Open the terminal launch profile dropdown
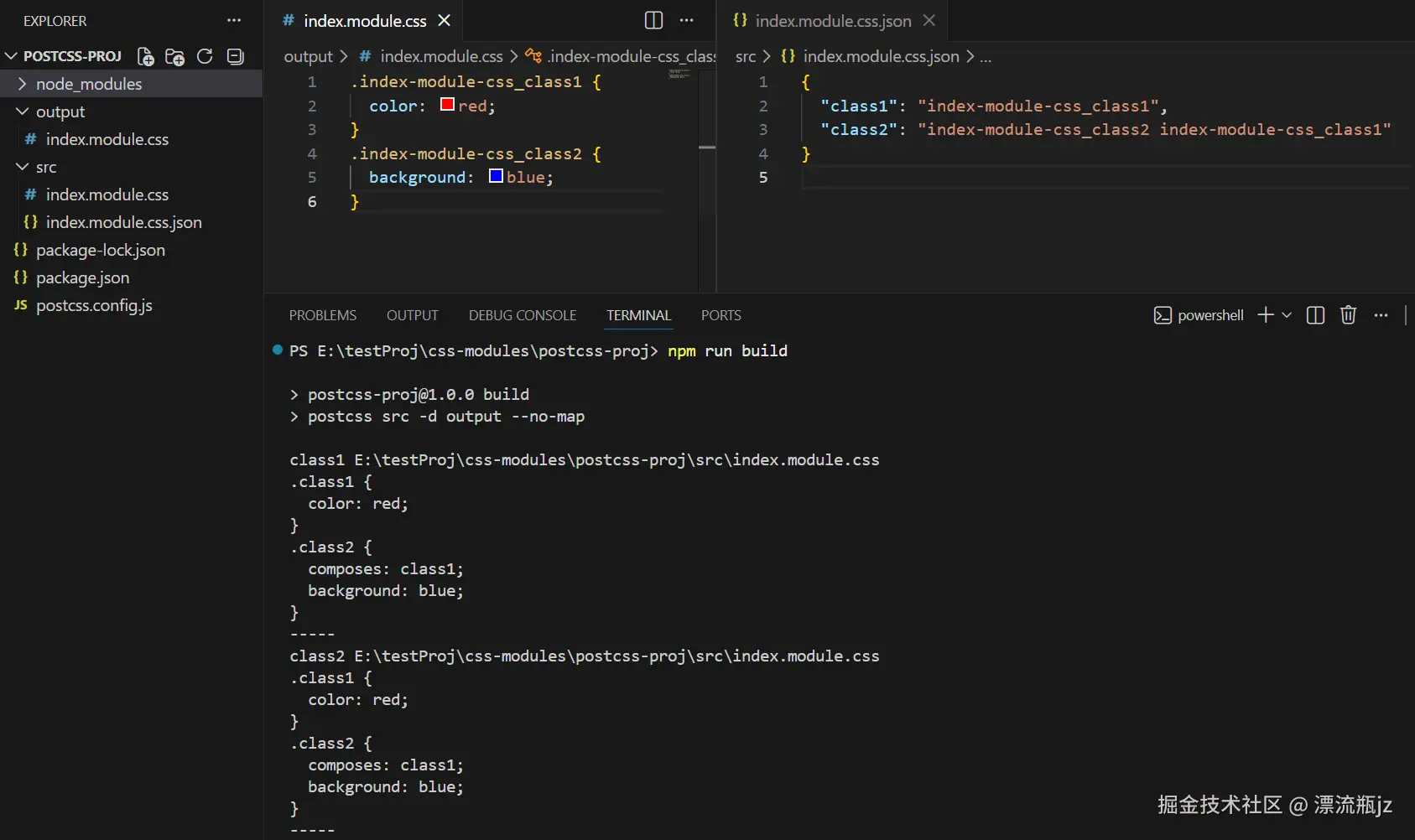 point(1286,315)
